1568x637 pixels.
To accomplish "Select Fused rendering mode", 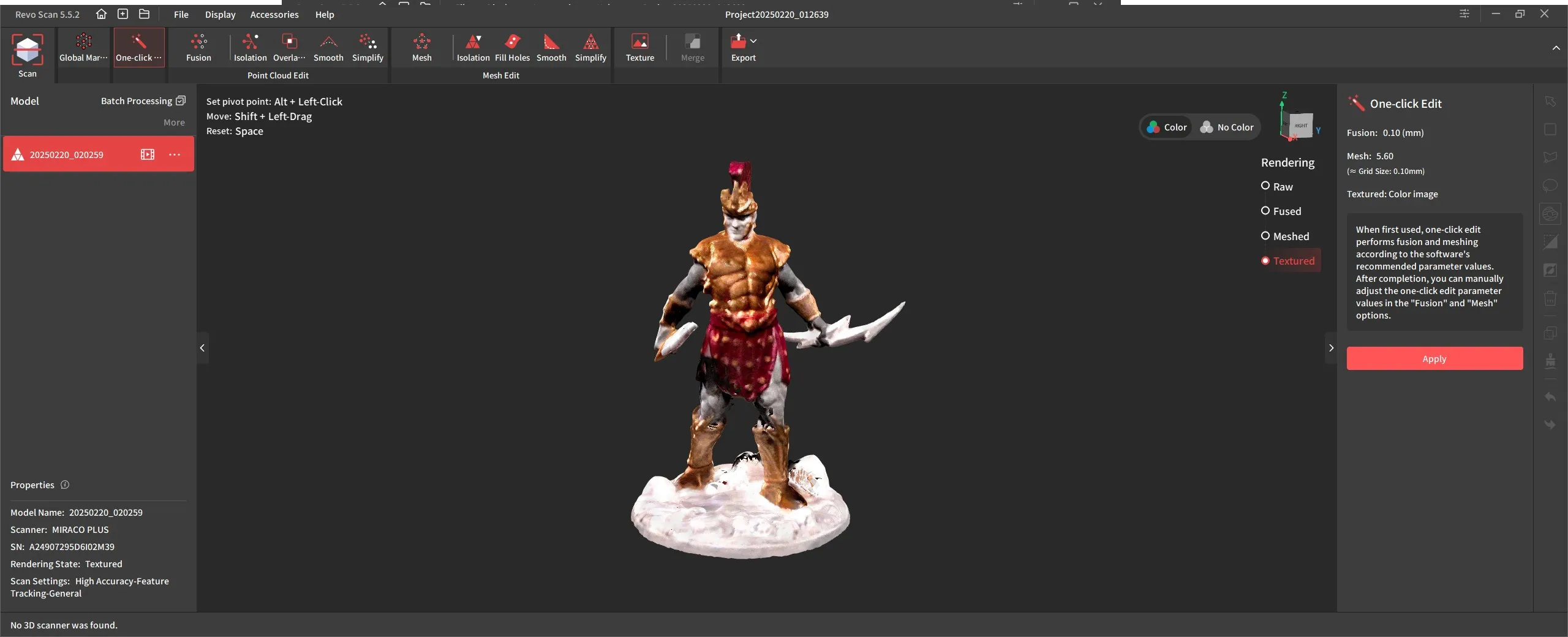I will [1281, 211].
